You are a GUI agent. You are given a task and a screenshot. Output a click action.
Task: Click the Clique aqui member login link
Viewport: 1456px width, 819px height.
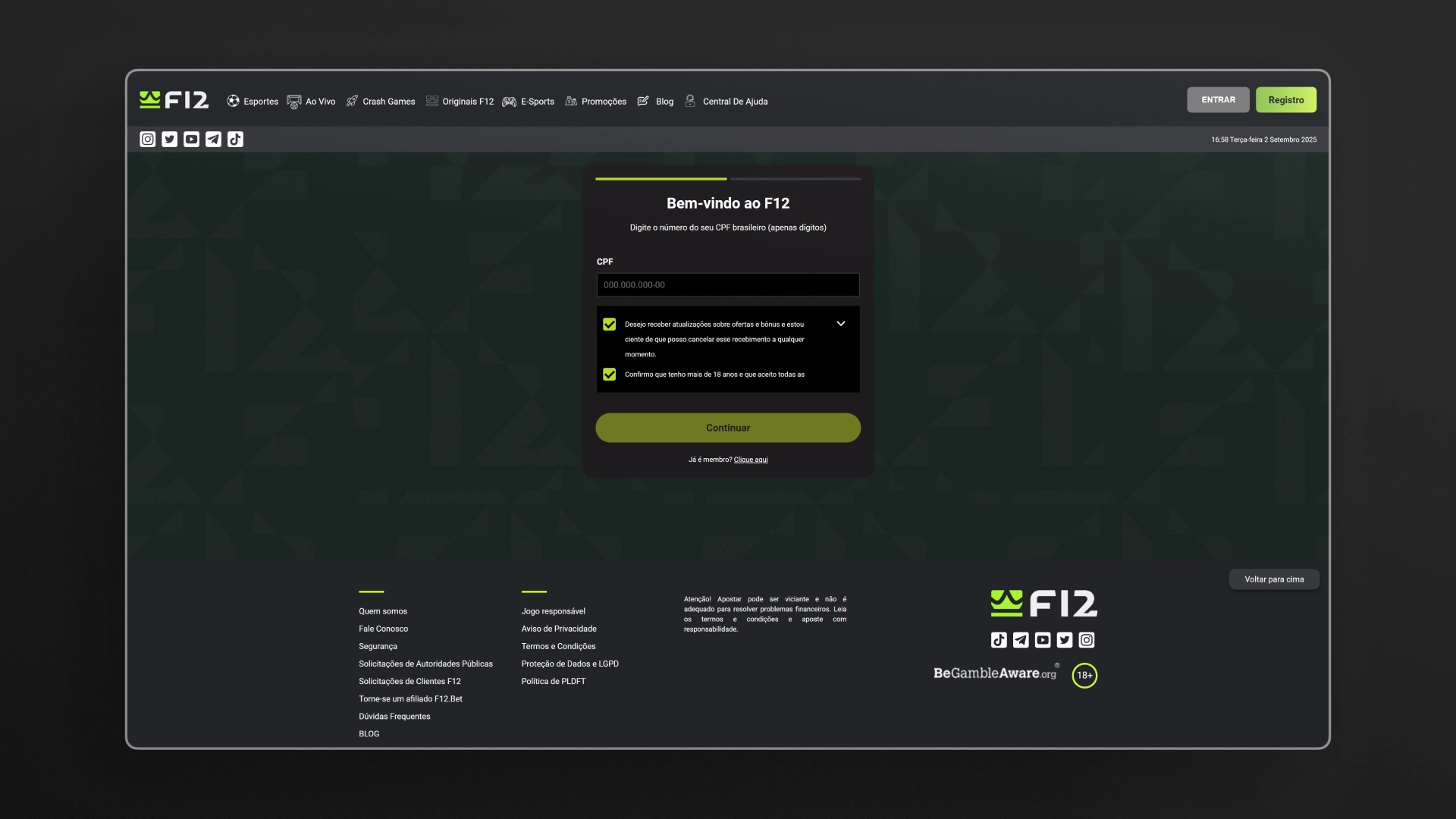pos(752,460)
